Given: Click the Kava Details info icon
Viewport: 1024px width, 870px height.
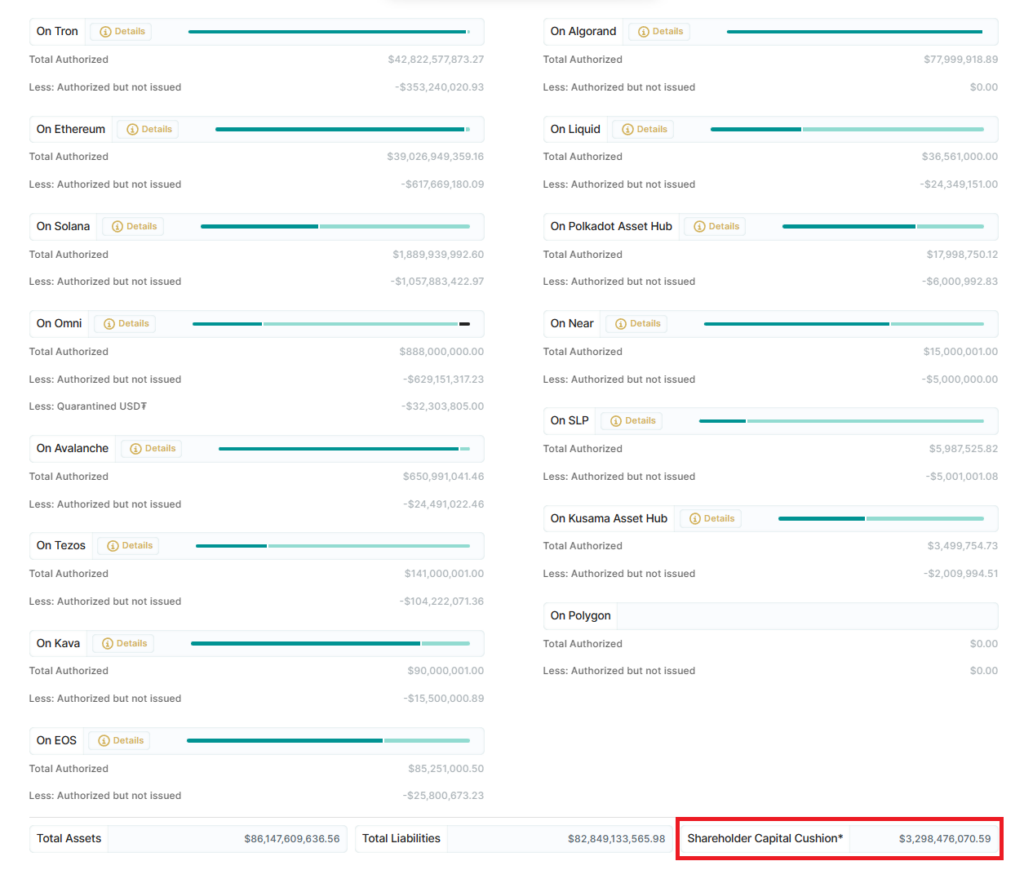Looking at the screenshot, I should point(108,644).
